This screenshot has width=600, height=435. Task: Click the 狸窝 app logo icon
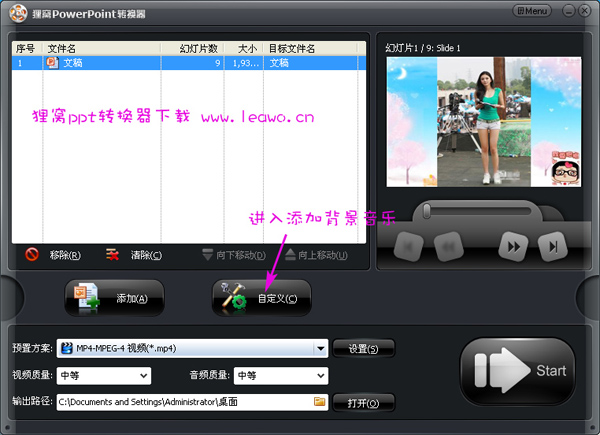pos(18,14)
